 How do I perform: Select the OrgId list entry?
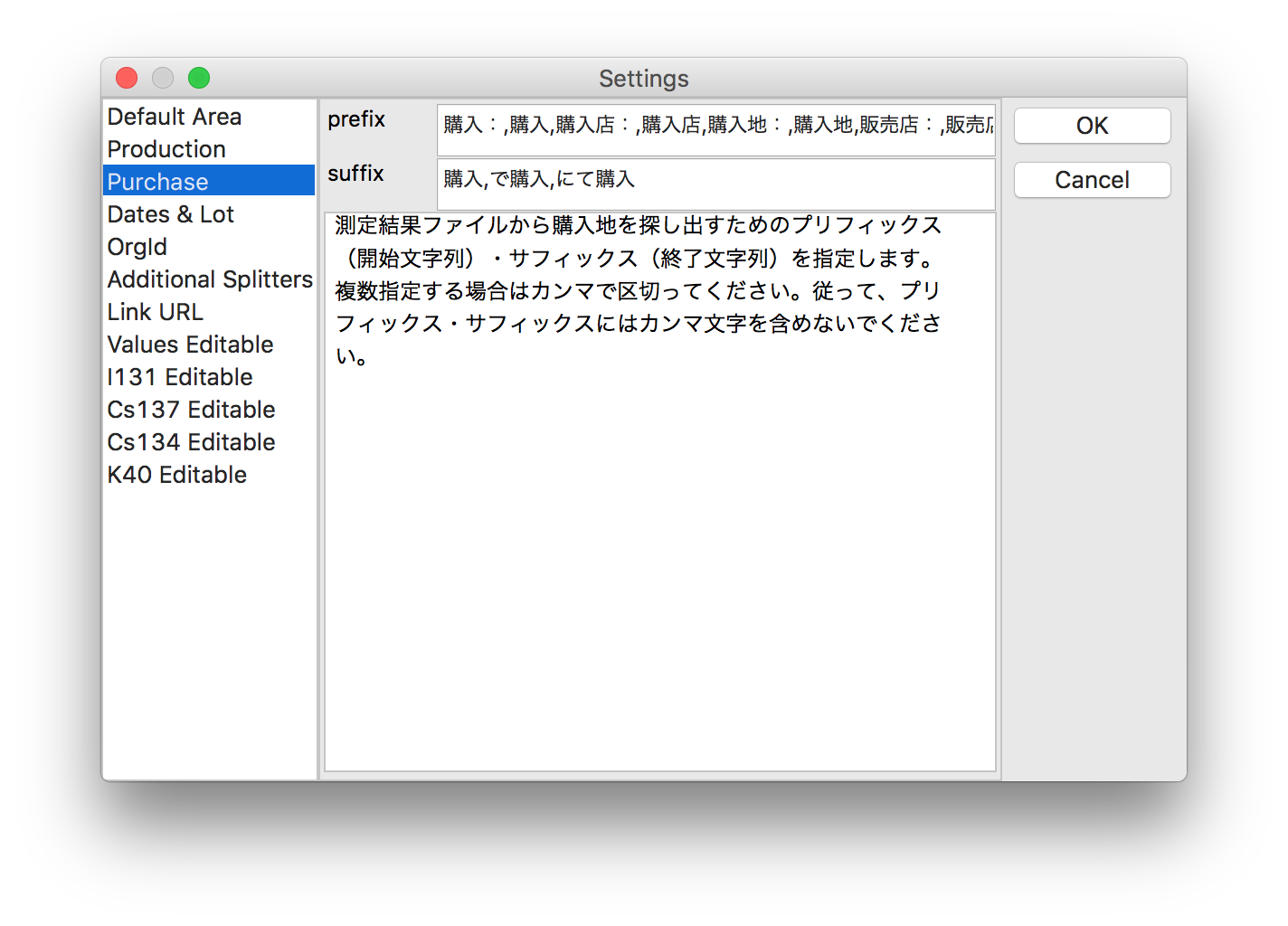click(209, 247)
